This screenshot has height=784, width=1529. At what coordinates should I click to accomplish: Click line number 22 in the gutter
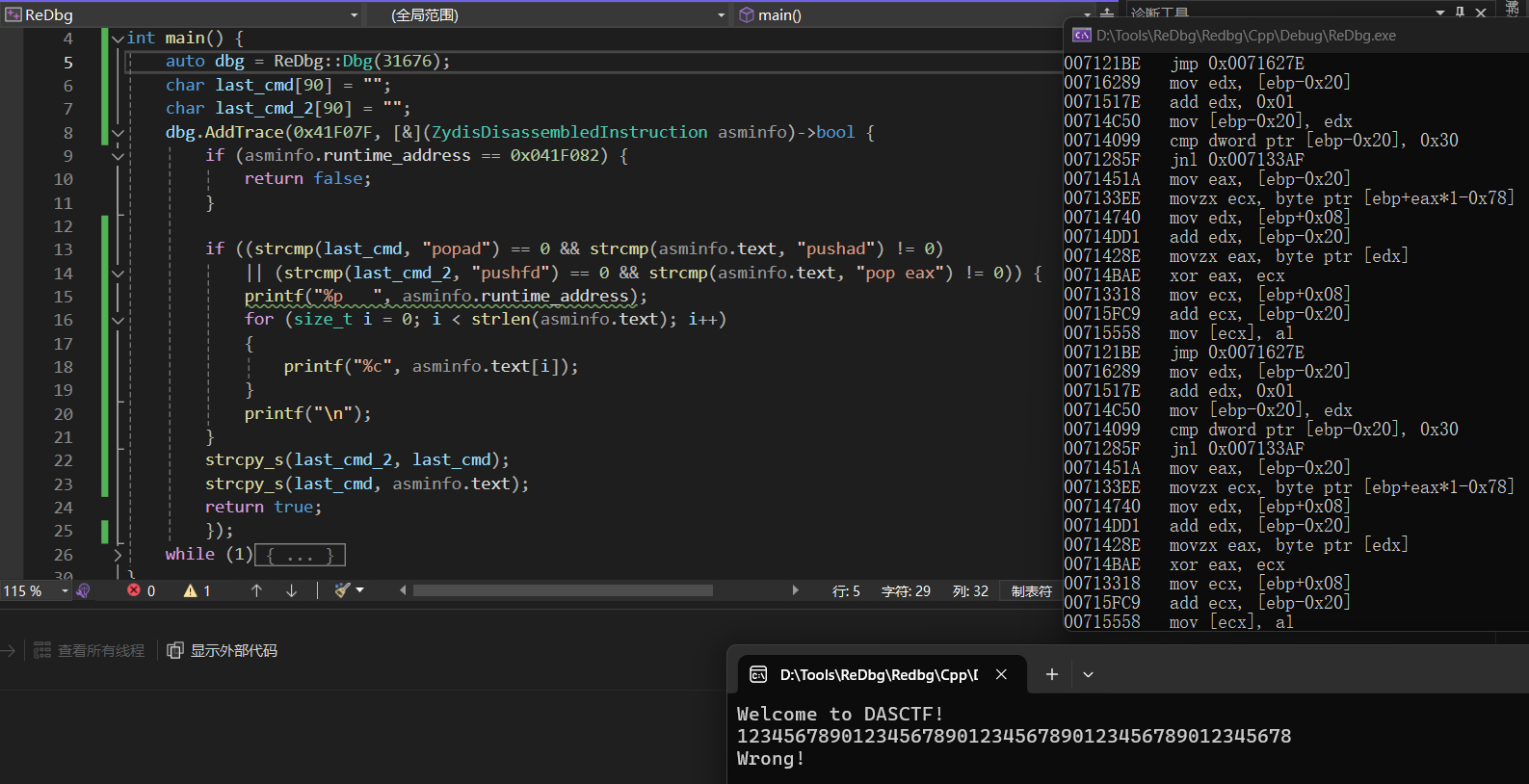pyautogui.click(x=64, y=461)
